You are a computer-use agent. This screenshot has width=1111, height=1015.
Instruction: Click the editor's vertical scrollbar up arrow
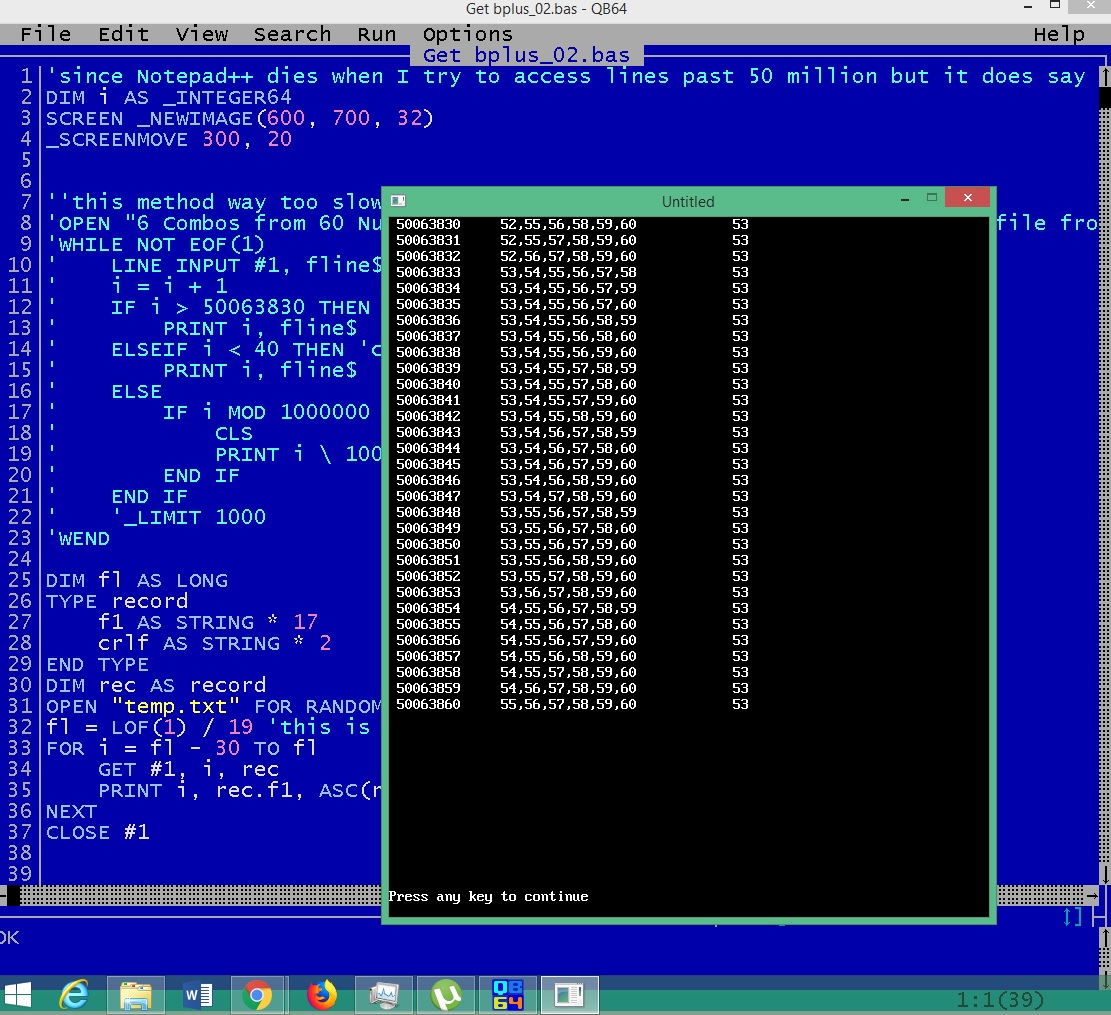point(1105,76)
